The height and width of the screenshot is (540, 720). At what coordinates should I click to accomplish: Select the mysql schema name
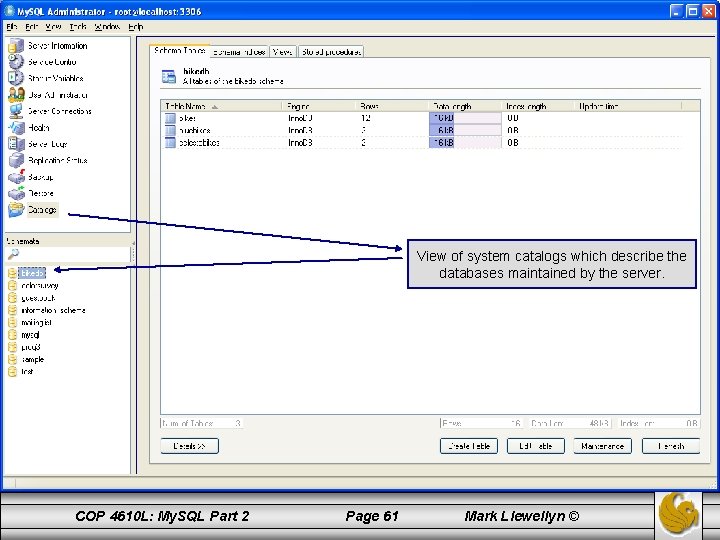pos(30,335)
